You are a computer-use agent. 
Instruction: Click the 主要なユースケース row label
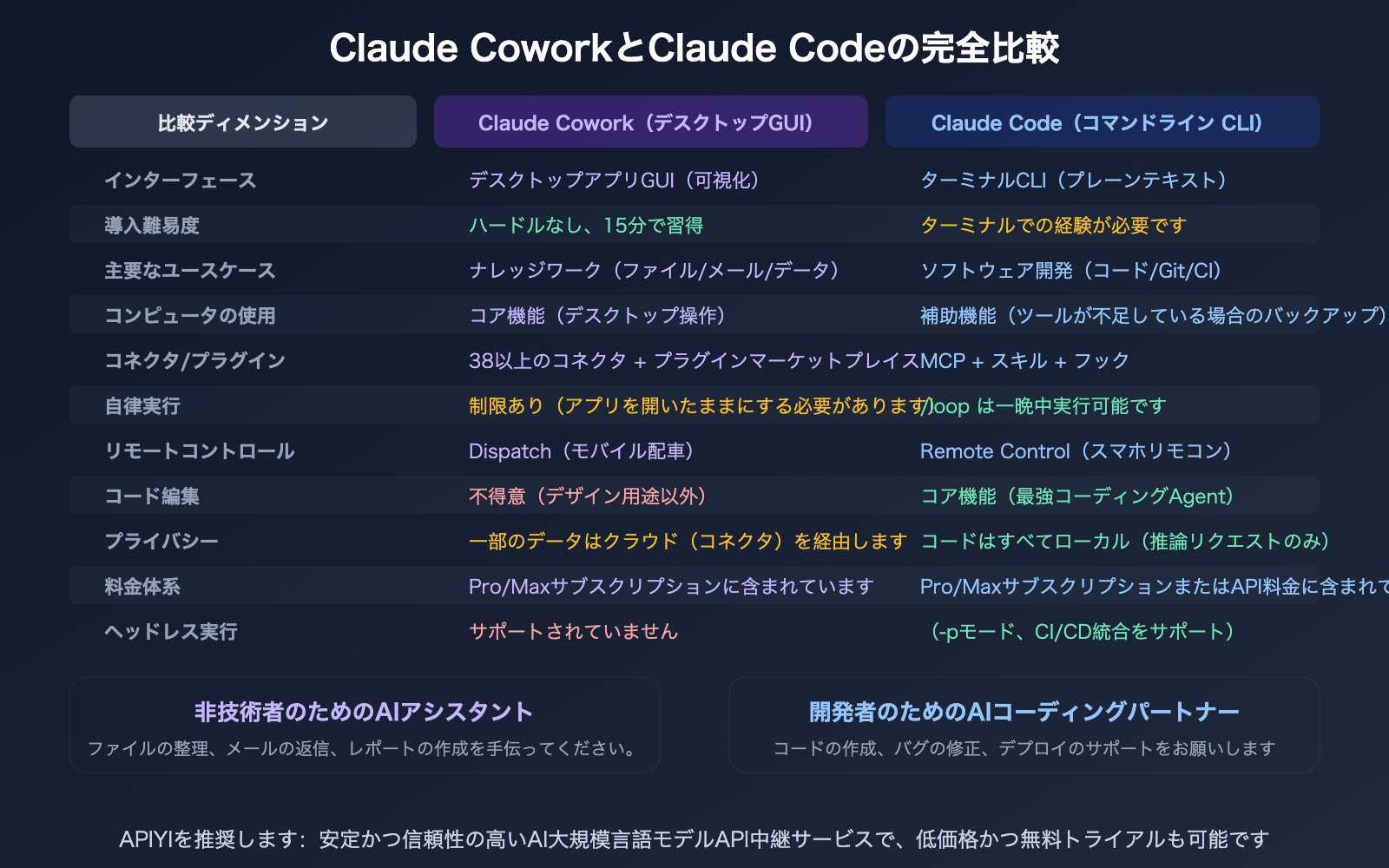188,271
